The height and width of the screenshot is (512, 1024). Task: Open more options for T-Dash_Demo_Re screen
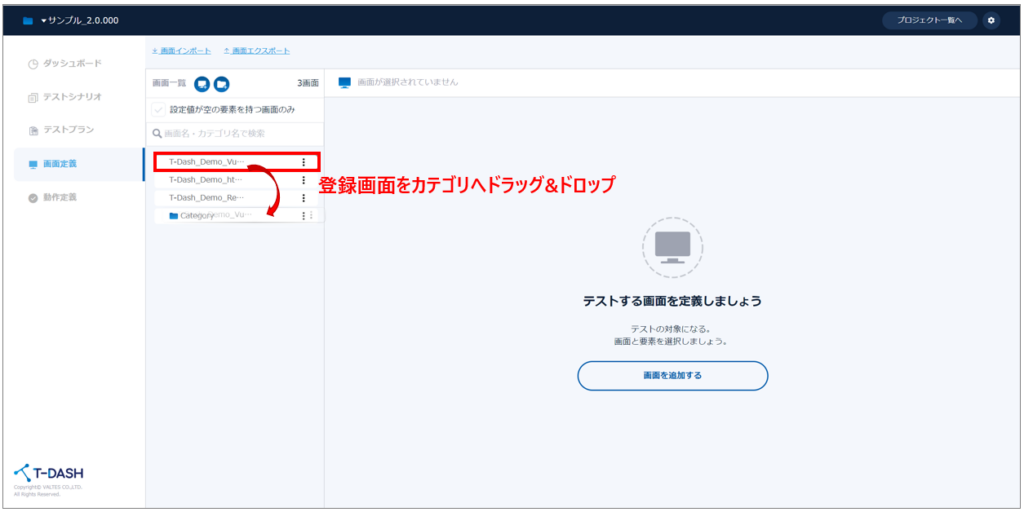click(303, 198)
